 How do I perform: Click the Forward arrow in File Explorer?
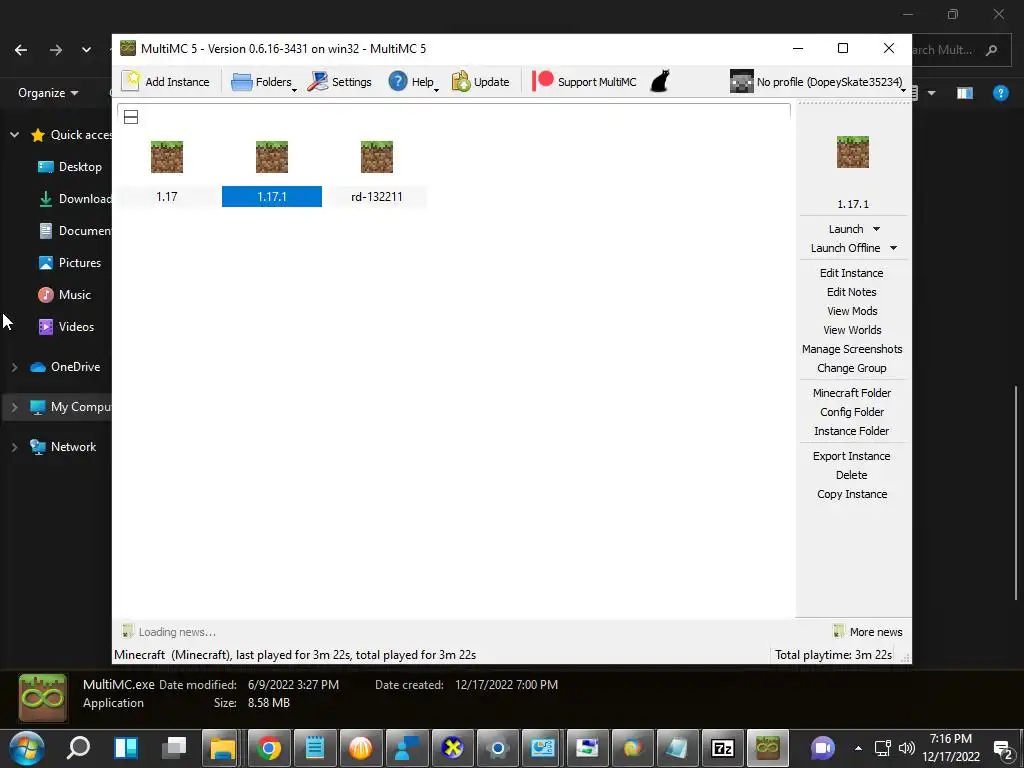click(56, 50)
